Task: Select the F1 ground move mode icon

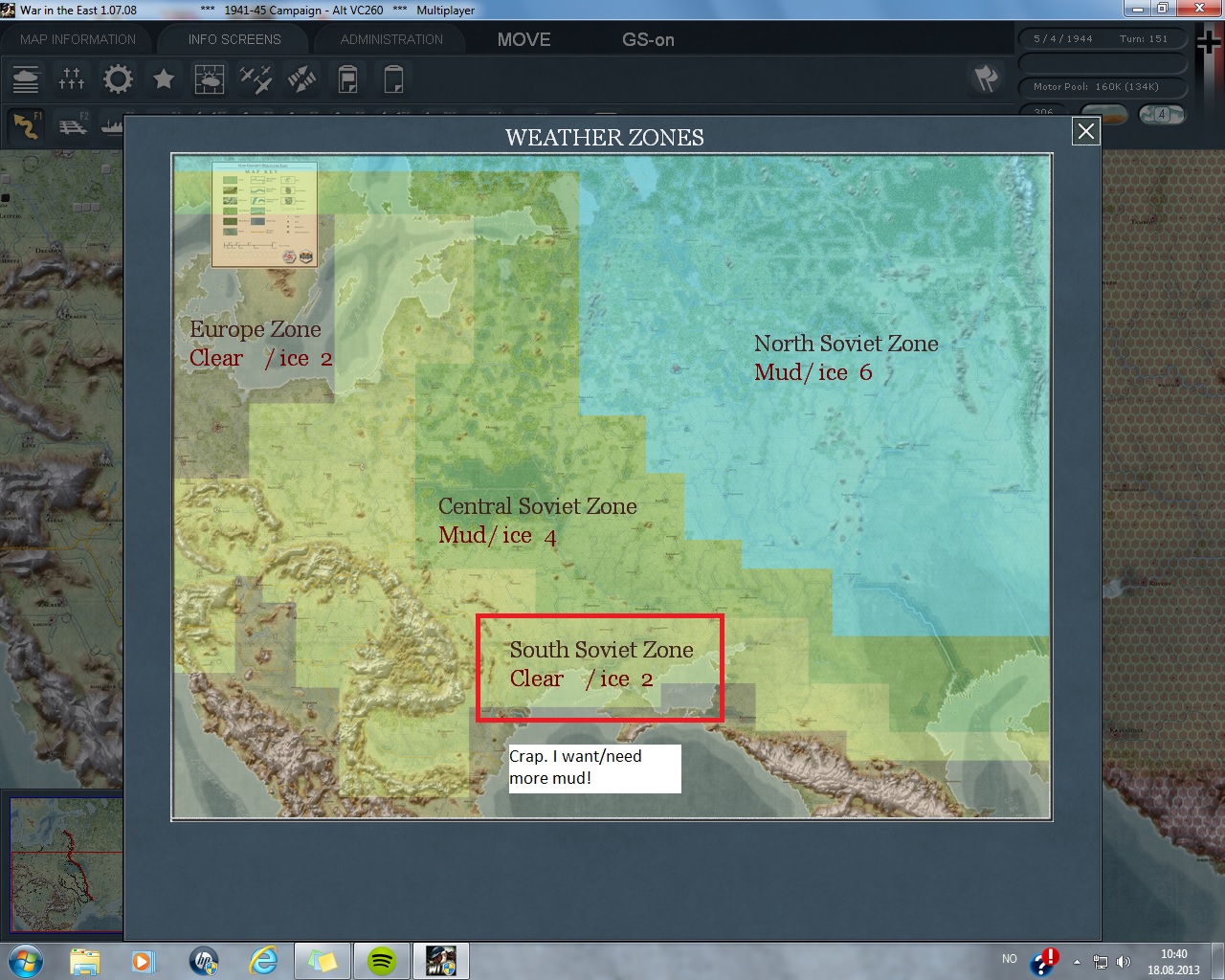Action: pyautogui.click(x=27, y=125)
